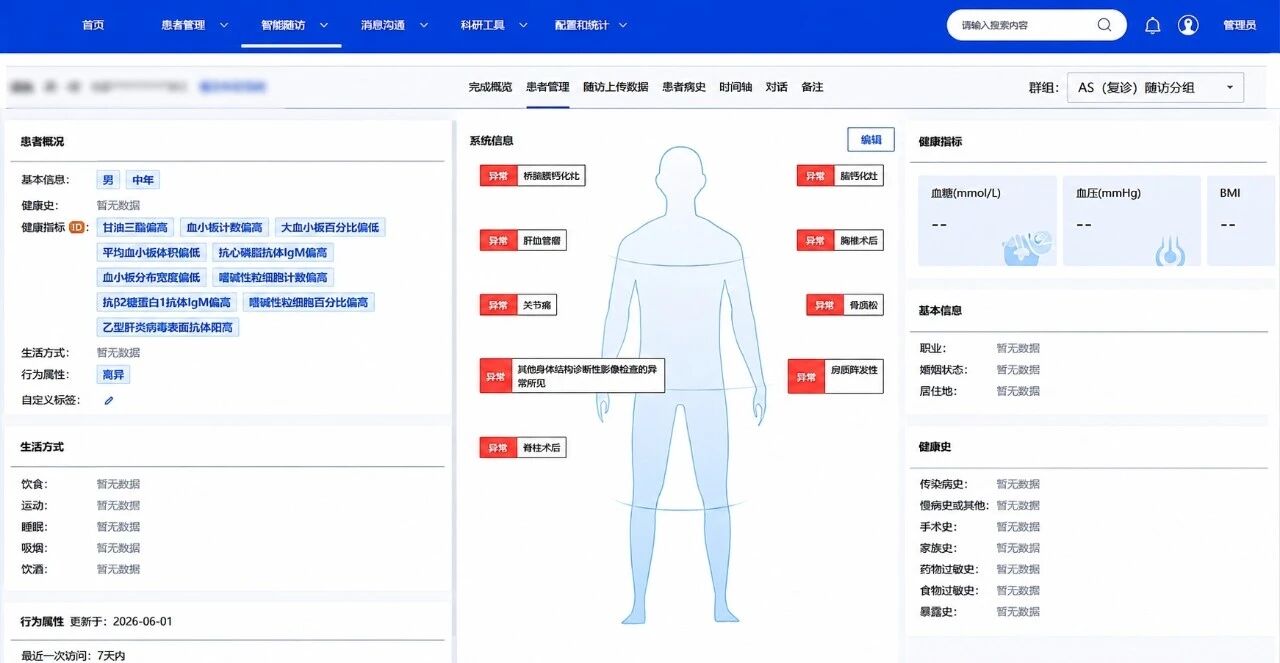Open 患者管理 in top navigation
The height and width of the screenshot is (663, 1280).
click(x=183, y=25)
